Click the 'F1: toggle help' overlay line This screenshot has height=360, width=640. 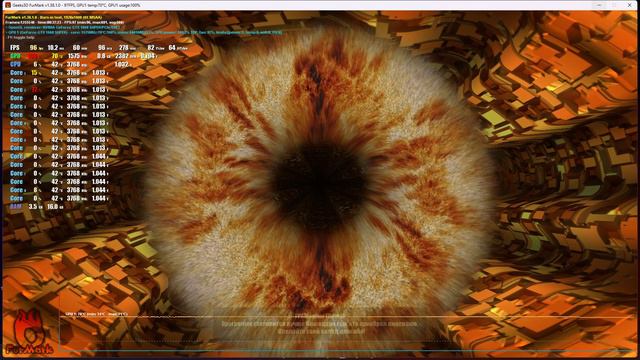click(21, 37)
